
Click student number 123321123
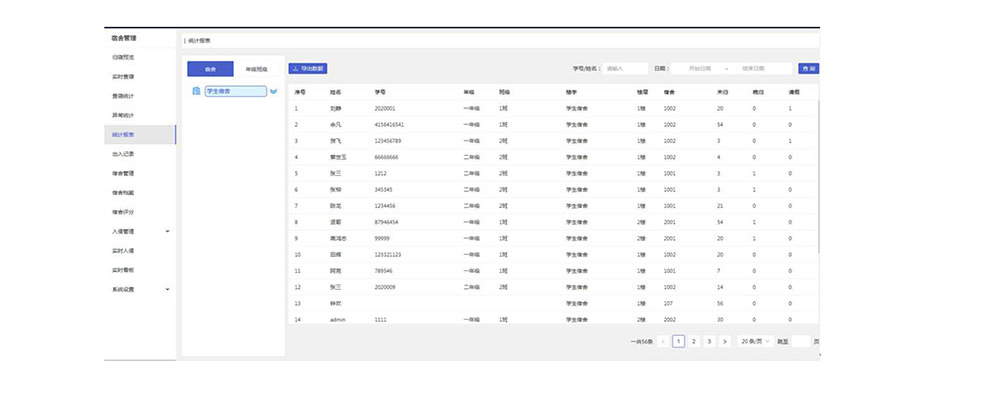(x=388, y=255)
